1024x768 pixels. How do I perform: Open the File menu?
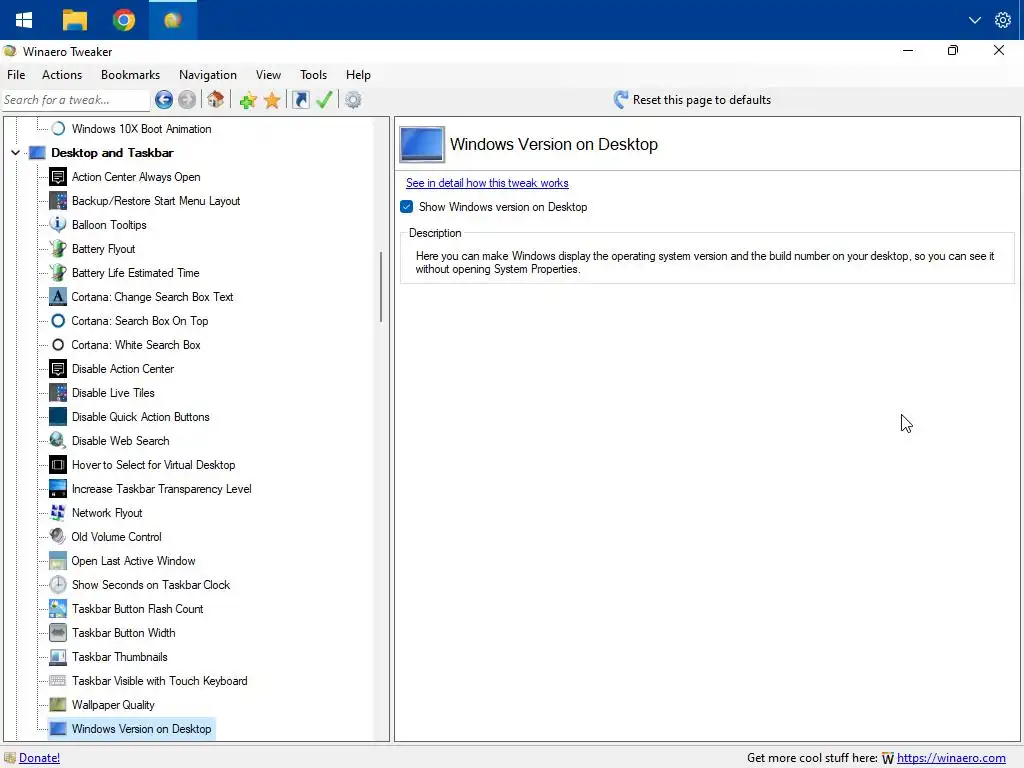(x=16, y=74)
